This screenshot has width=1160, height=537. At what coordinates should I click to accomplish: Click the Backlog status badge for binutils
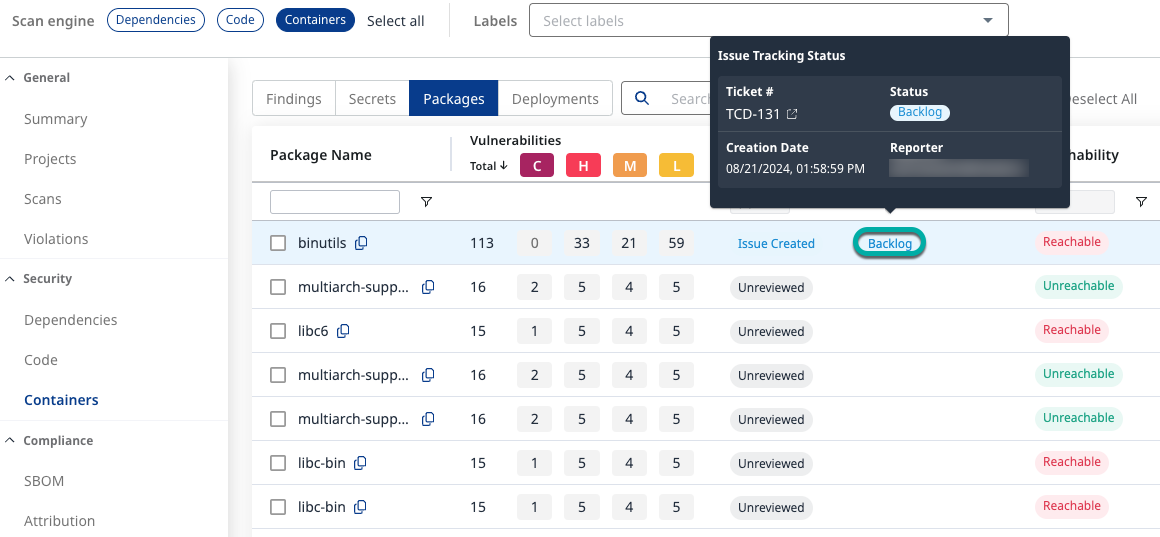pyautogui.click(x=889, y=243)
